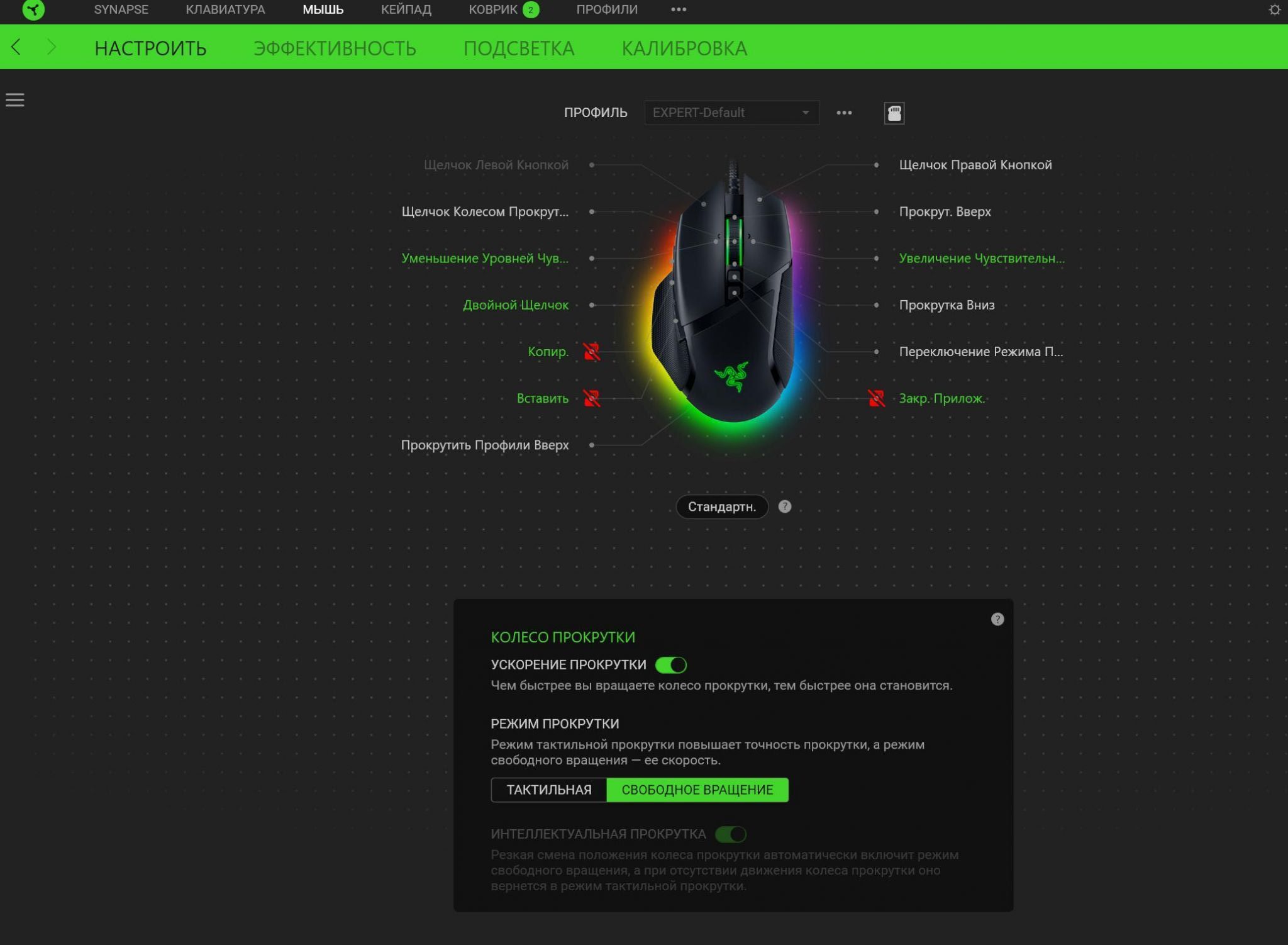Open the hamburger side menu
The height and width of the screenshot is (945, 1288).
tap(15, 100)
